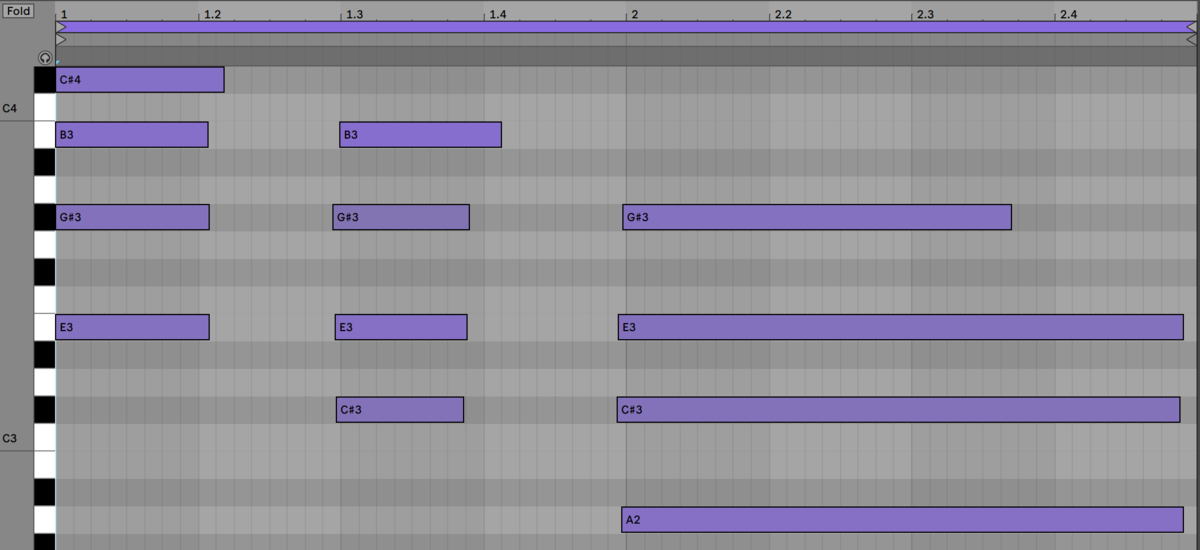The width and height of the screenshot is (1200, 550).
Task: Select the E3 note starting at 1.3
Action: pyautogui.click(x=401, y=327)
